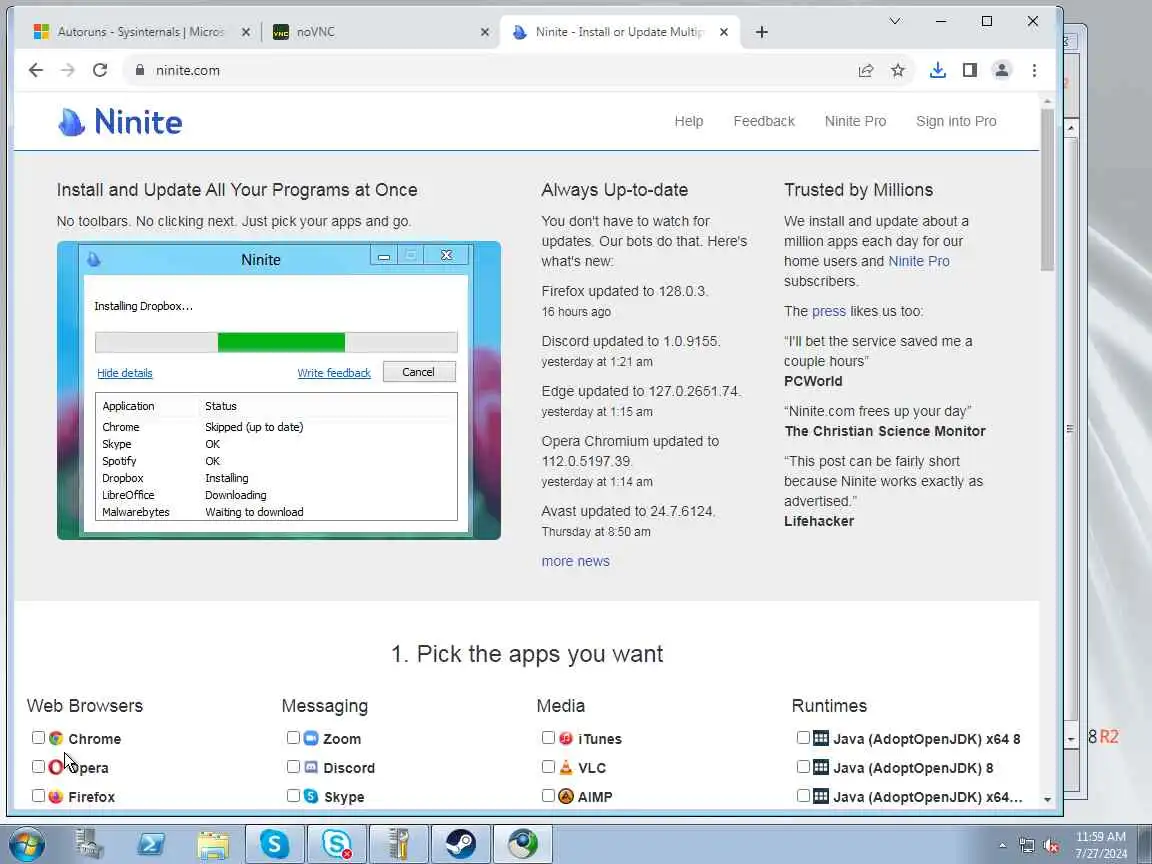Open Steam from the taskbar

461,844
